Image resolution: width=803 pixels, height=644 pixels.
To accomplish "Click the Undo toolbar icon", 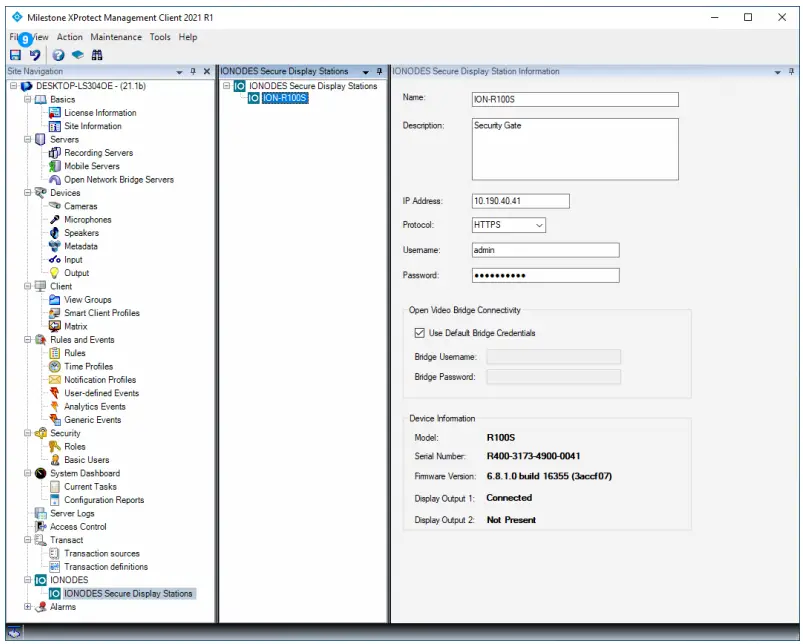I will 34,55.
